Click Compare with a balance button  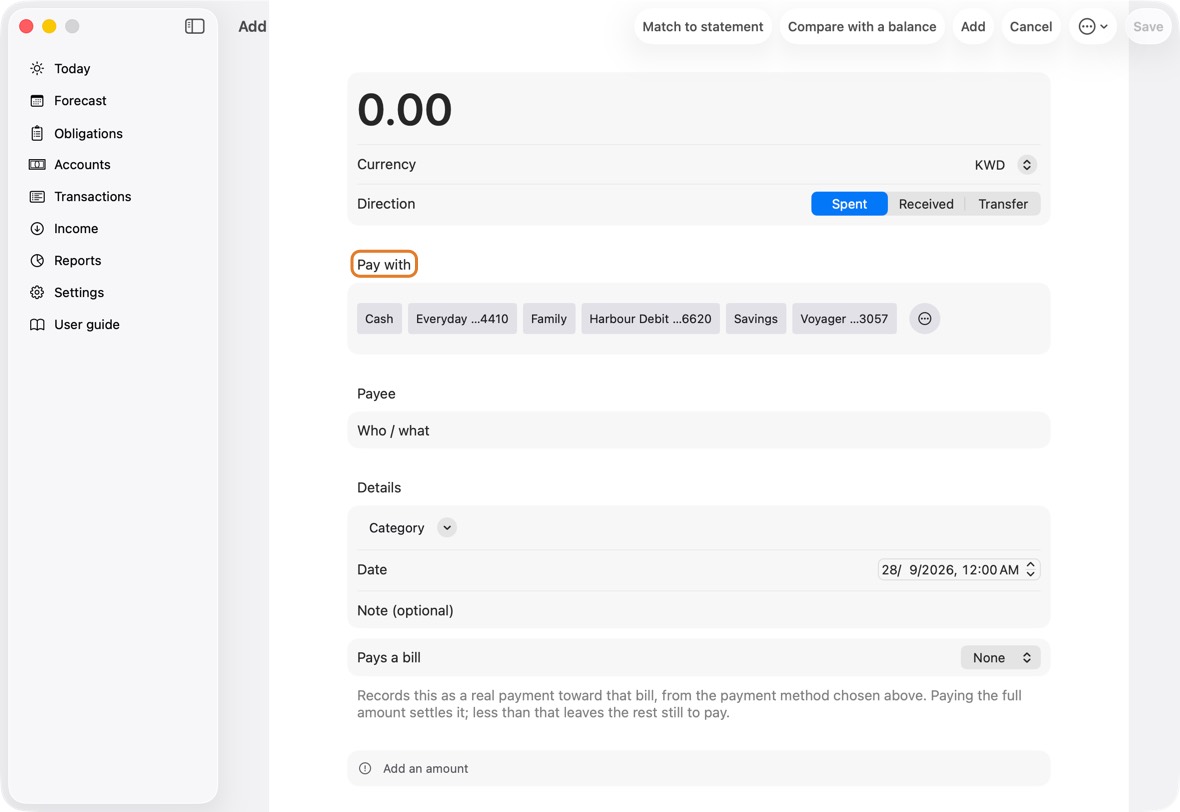pos(862,26)
